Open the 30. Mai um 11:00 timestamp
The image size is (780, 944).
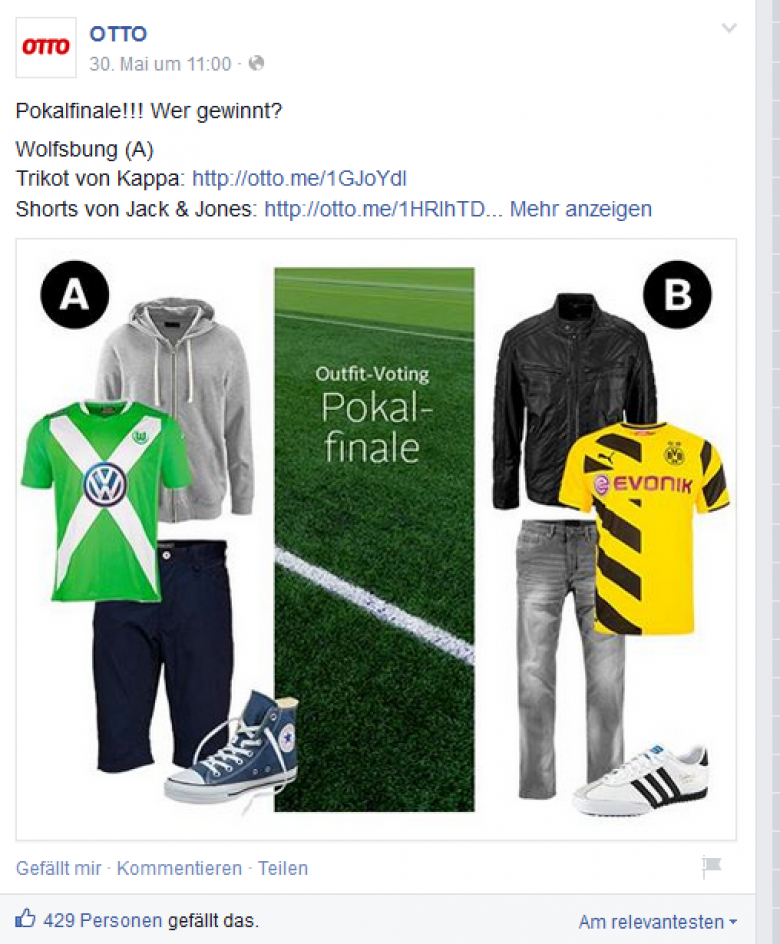click(160, 64)
